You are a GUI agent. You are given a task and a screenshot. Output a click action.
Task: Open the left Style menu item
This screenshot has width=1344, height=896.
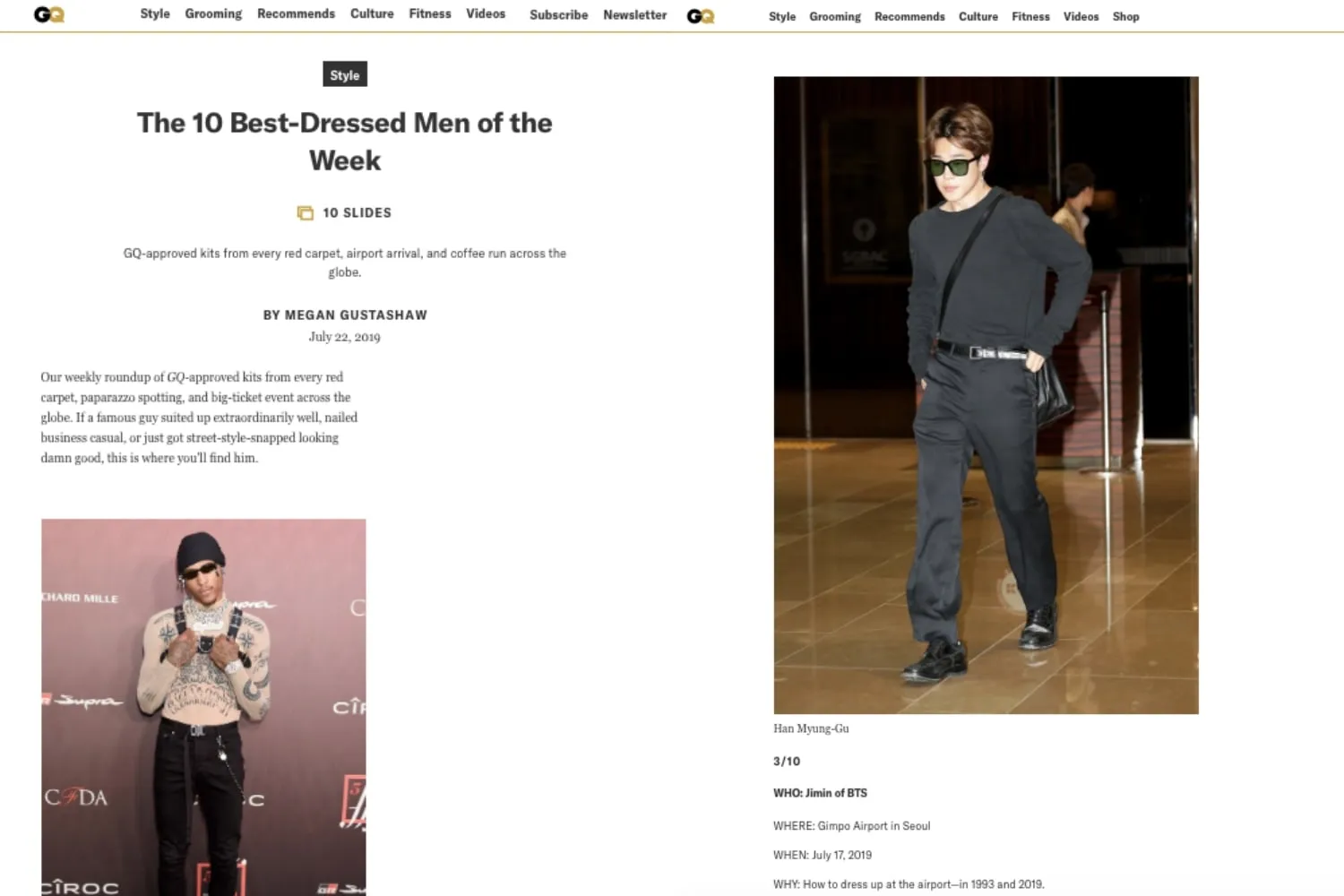[155, 13]
